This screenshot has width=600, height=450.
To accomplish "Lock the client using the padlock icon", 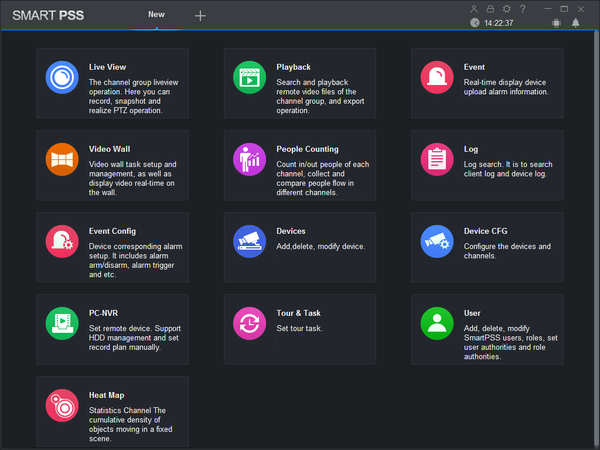I will click(x=490, y=9).
